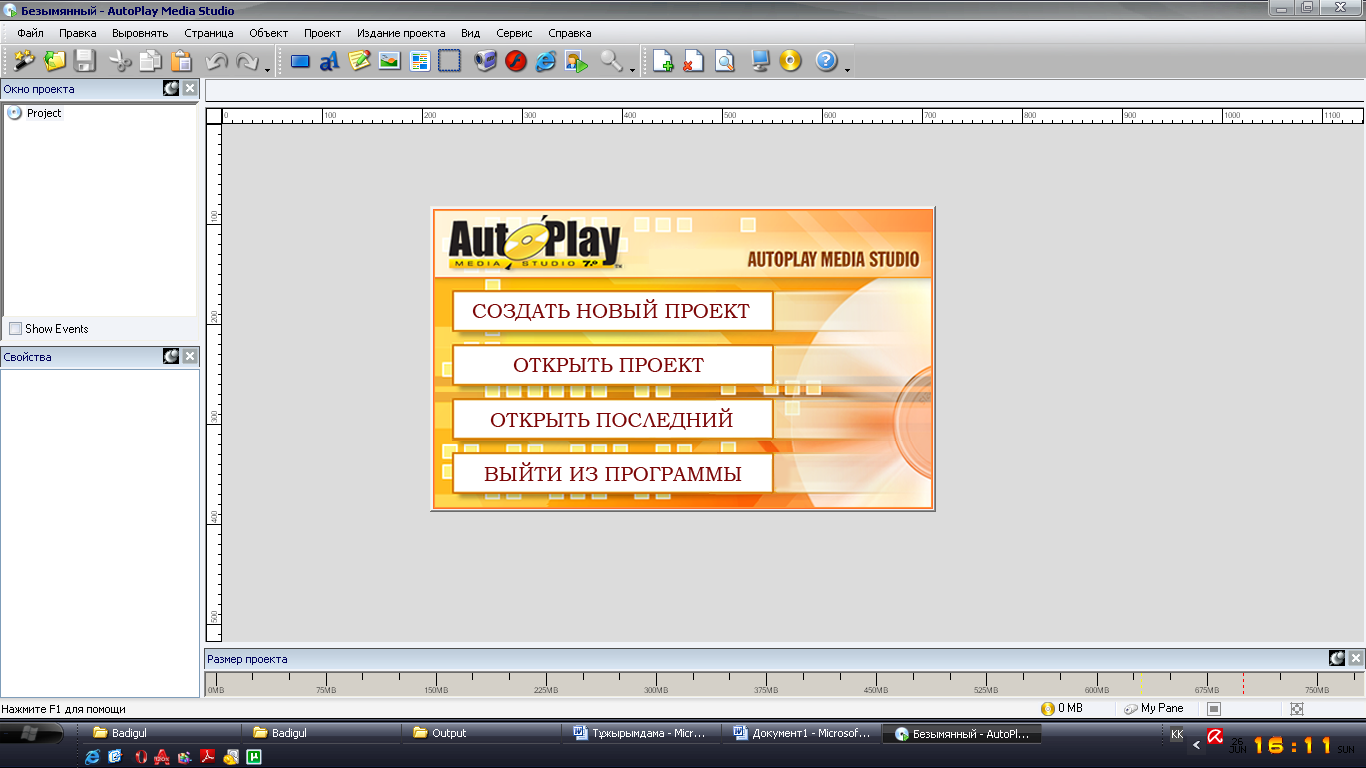
Task: Open dropdown arrow next to zoom magnifier
Action: [x=632, y=68]
